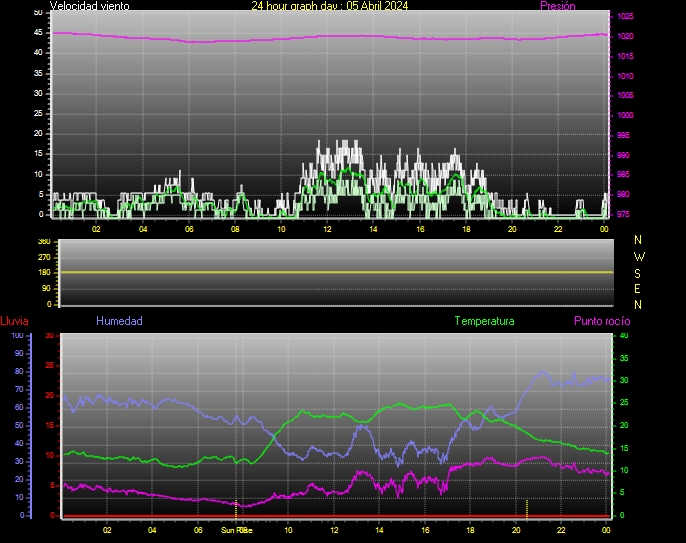Click the 'W' compass letter
The image size is (686, 543).
(x=639, y=257)
